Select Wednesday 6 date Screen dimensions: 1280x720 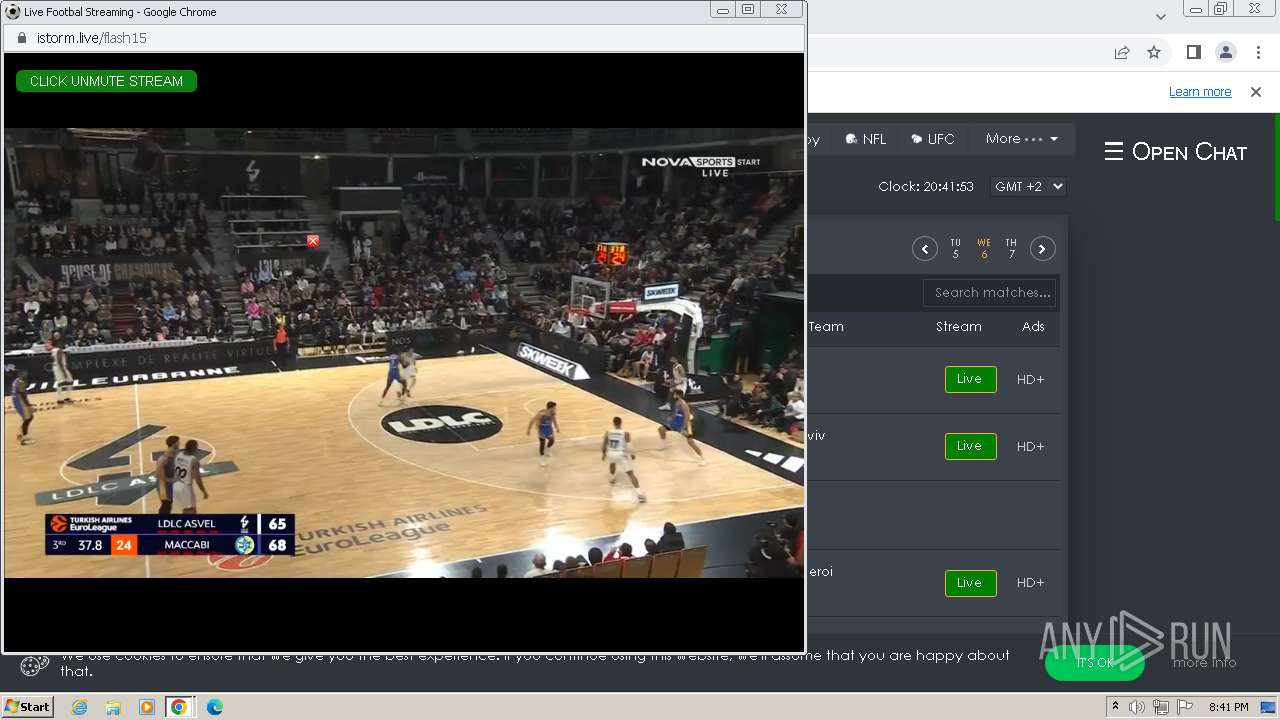click(x=984, y=249)
